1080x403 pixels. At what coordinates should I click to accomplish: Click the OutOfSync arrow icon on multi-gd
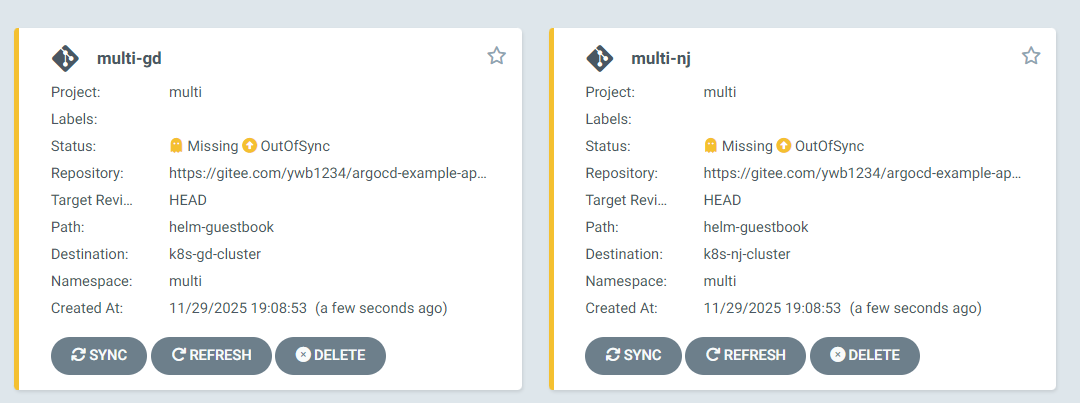pyautogui.click(x=249, y=145)
